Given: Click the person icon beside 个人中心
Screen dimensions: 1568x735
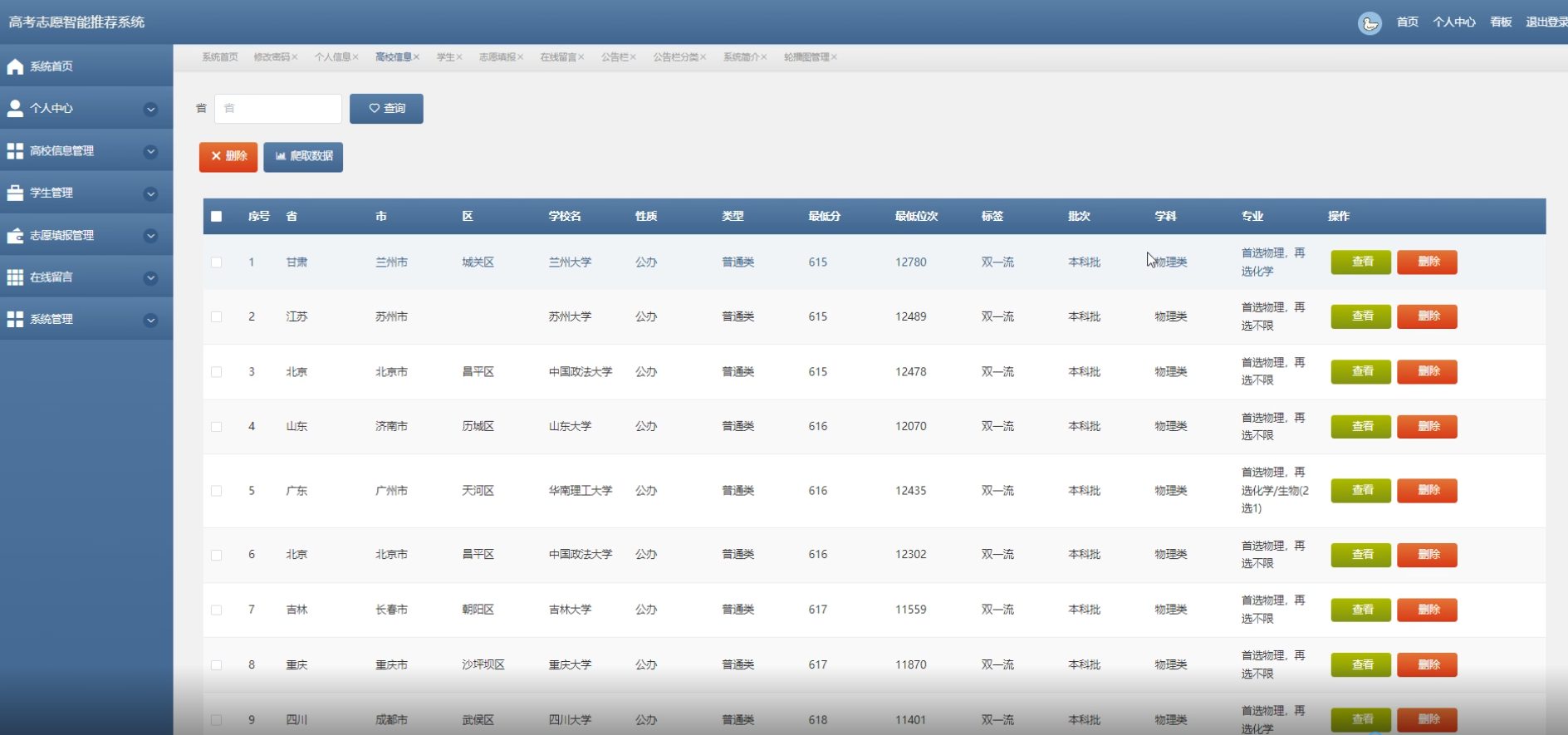Looking at the screenshot, I should (15, 108).
